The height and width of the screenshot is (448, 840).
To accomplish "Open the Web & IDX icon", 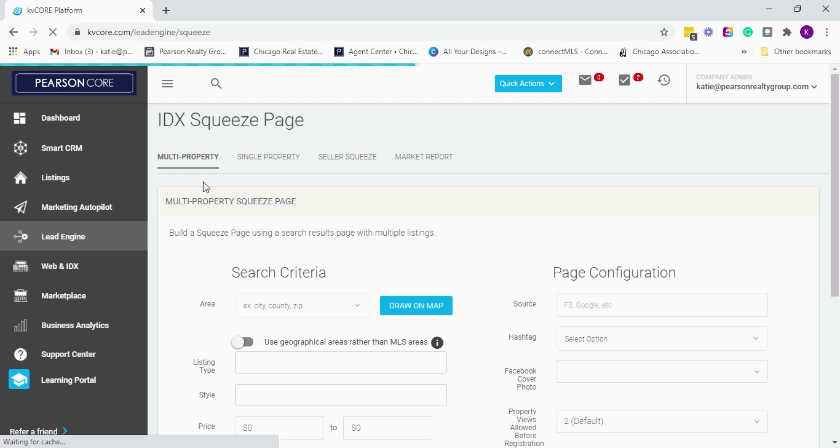I will click(x=20, y=266).
